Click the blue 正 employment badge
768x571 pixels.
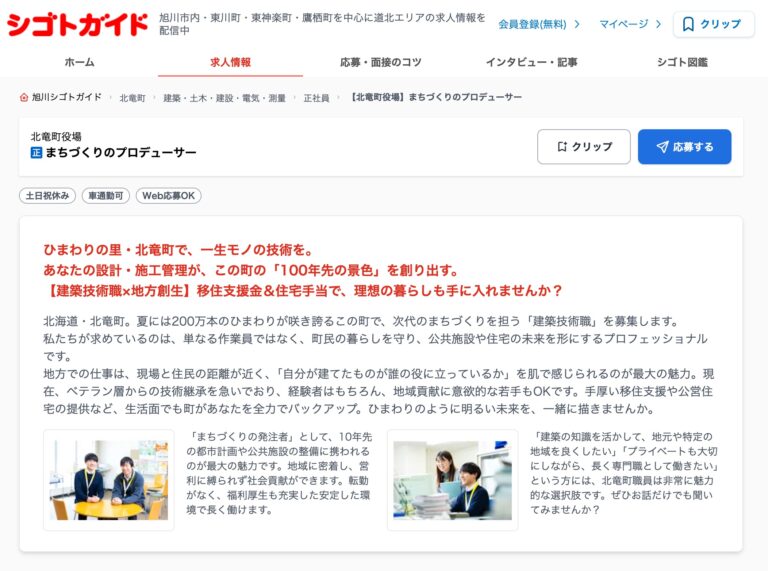click(36, 153)
